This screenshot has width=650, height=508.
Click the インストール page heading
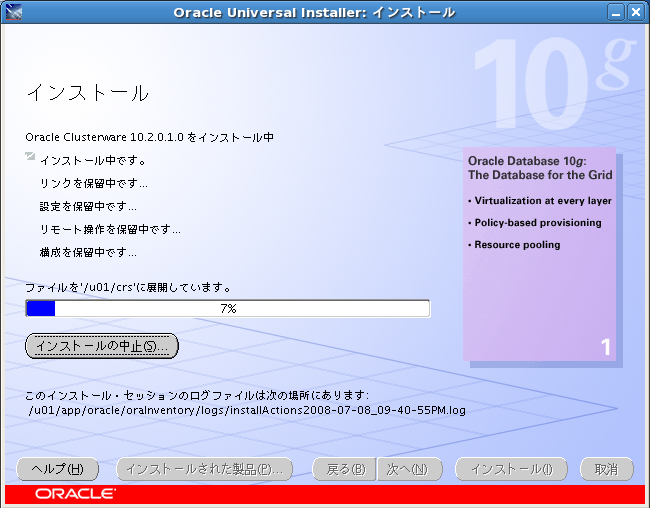point(87,92)
